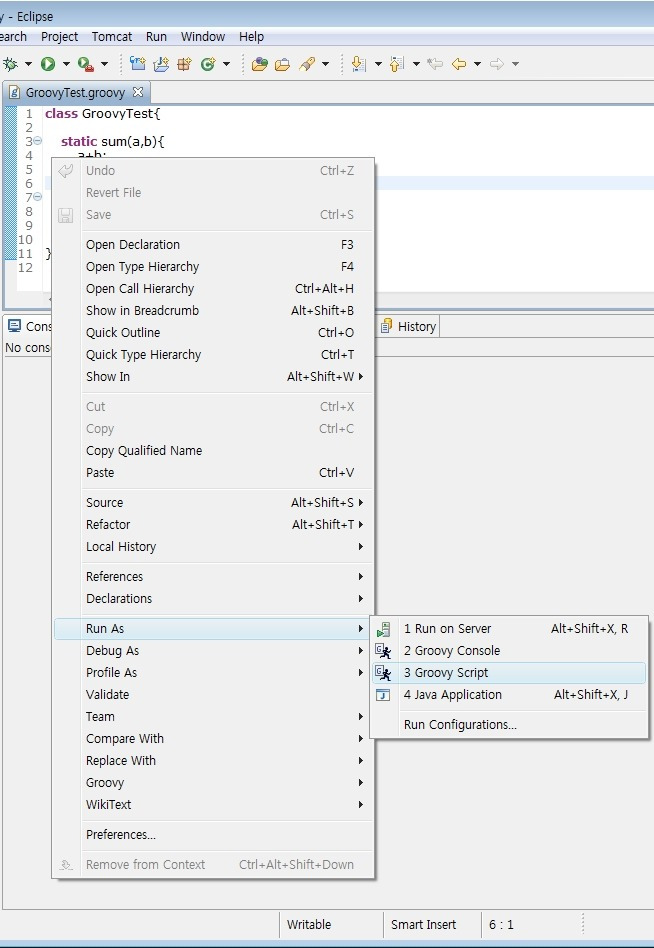Choose Open Call Hierarchy menu entry
The width and height of the screenshot is (654, 948).
tap(213, 288)
